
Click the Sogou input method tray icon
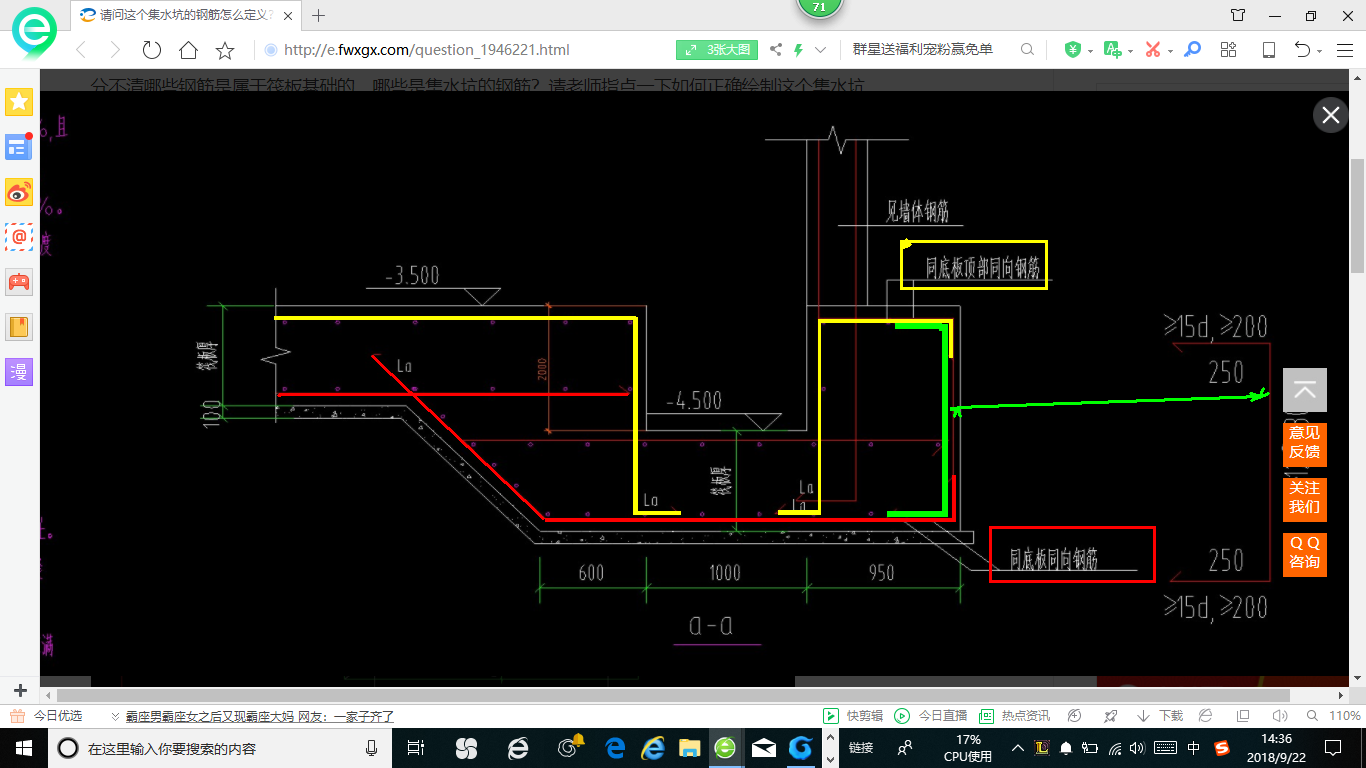[1222, 747]
